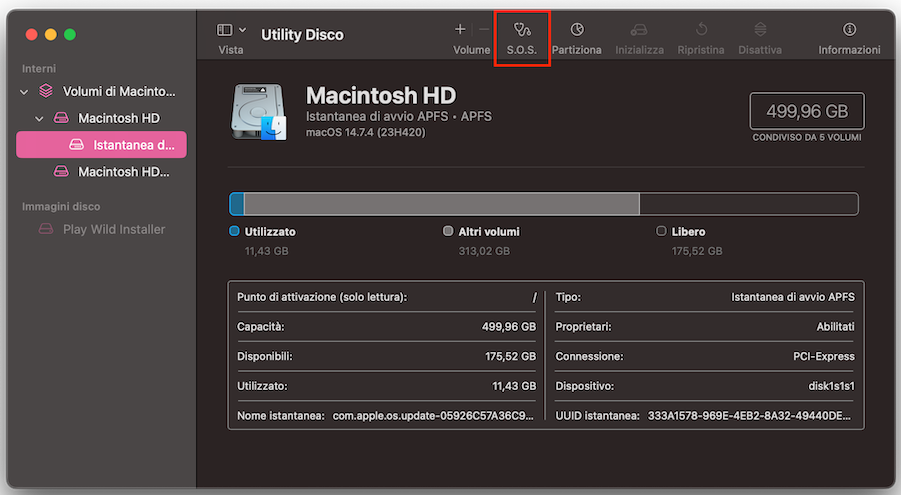Remove volume with minus icon
This screenshot has width=901, height=495.
point(484,30)
